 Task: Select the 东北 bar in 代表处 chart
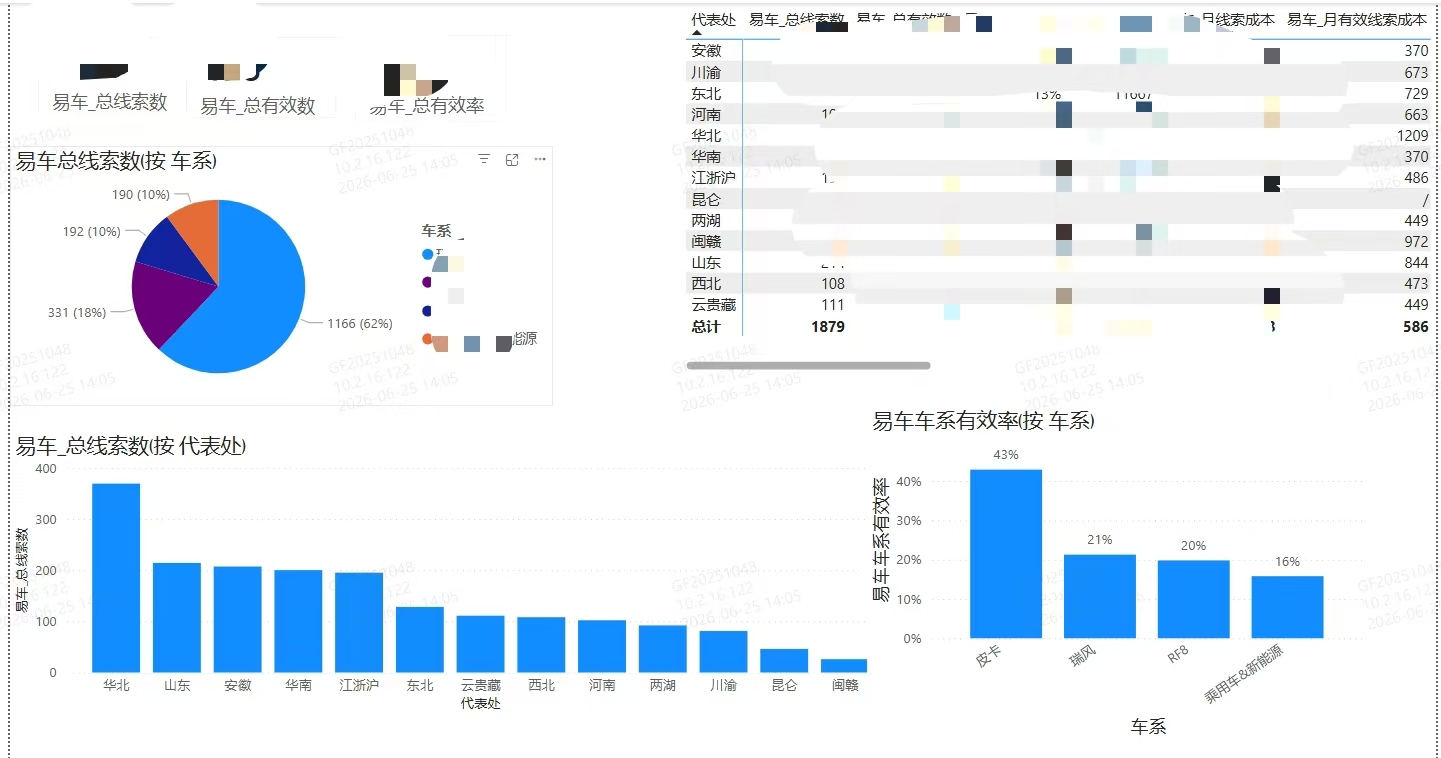[x=420, y=640]
